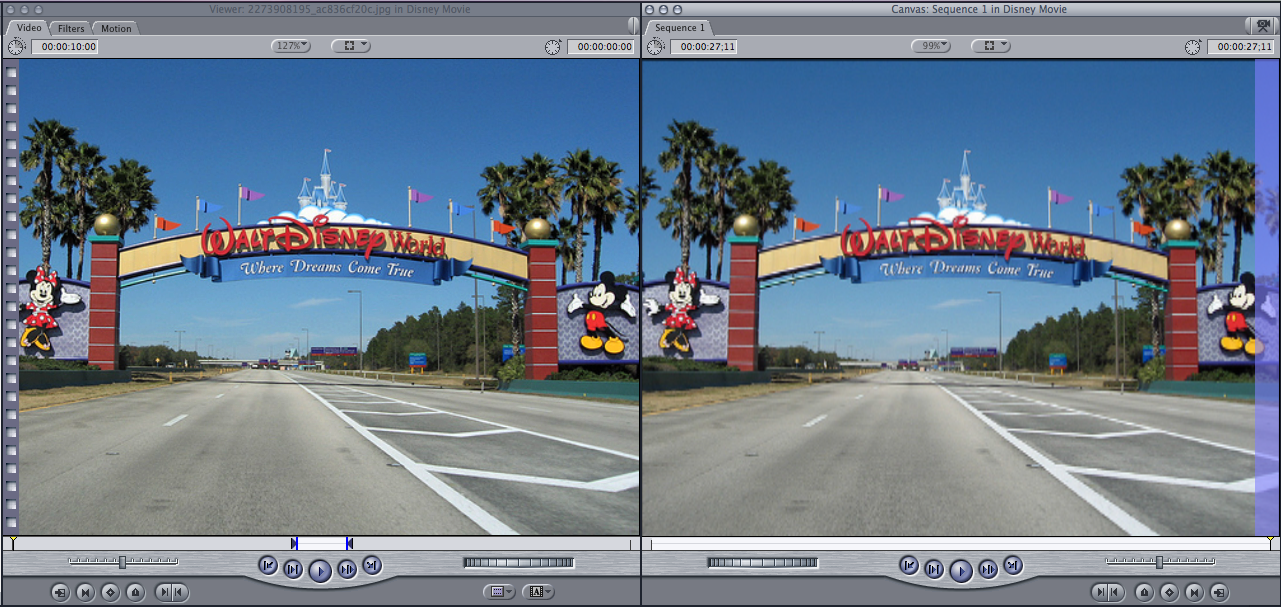
Task: Play In to Out in Canvas
Action: pos(934,570)
